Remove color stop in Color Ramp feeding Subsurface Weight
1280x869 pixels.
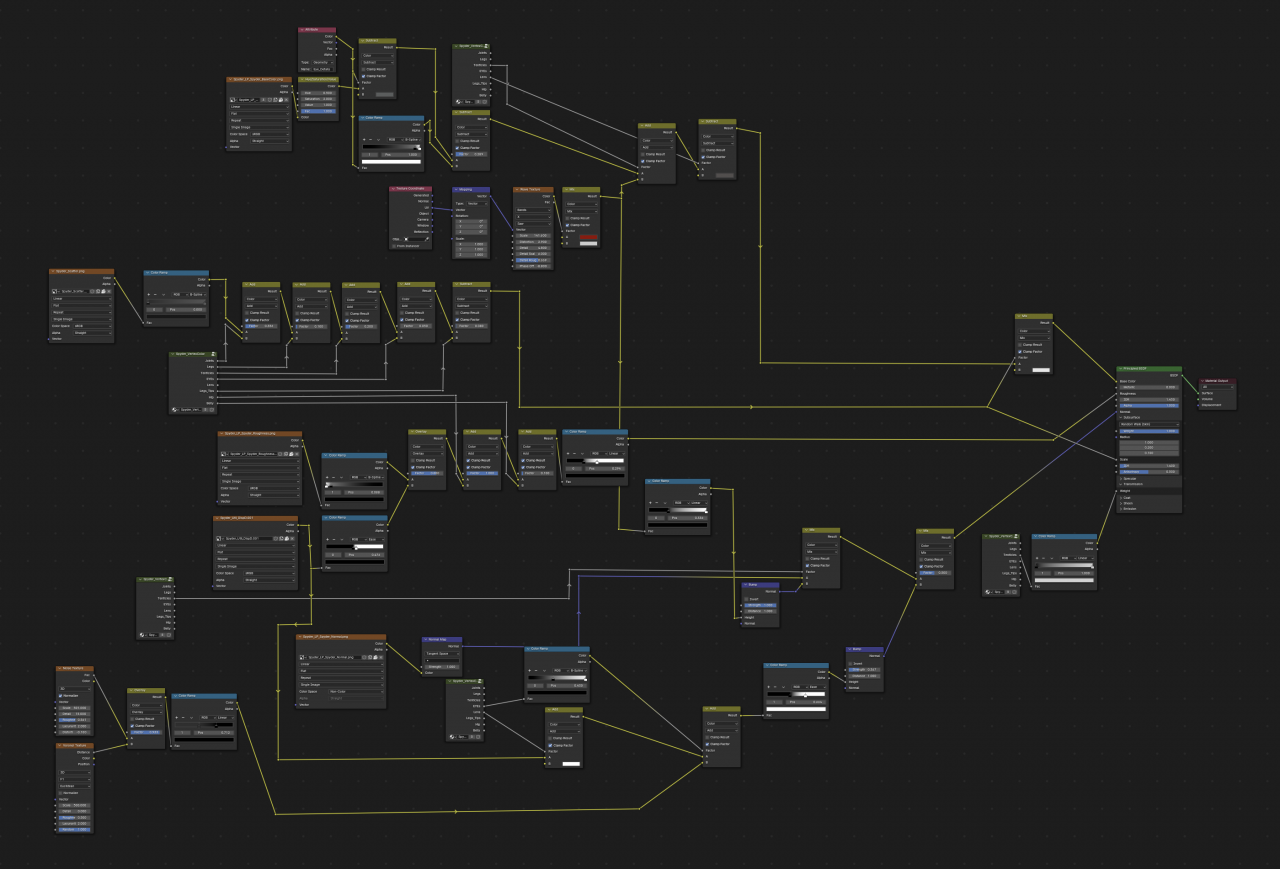tap(1044, 558)
